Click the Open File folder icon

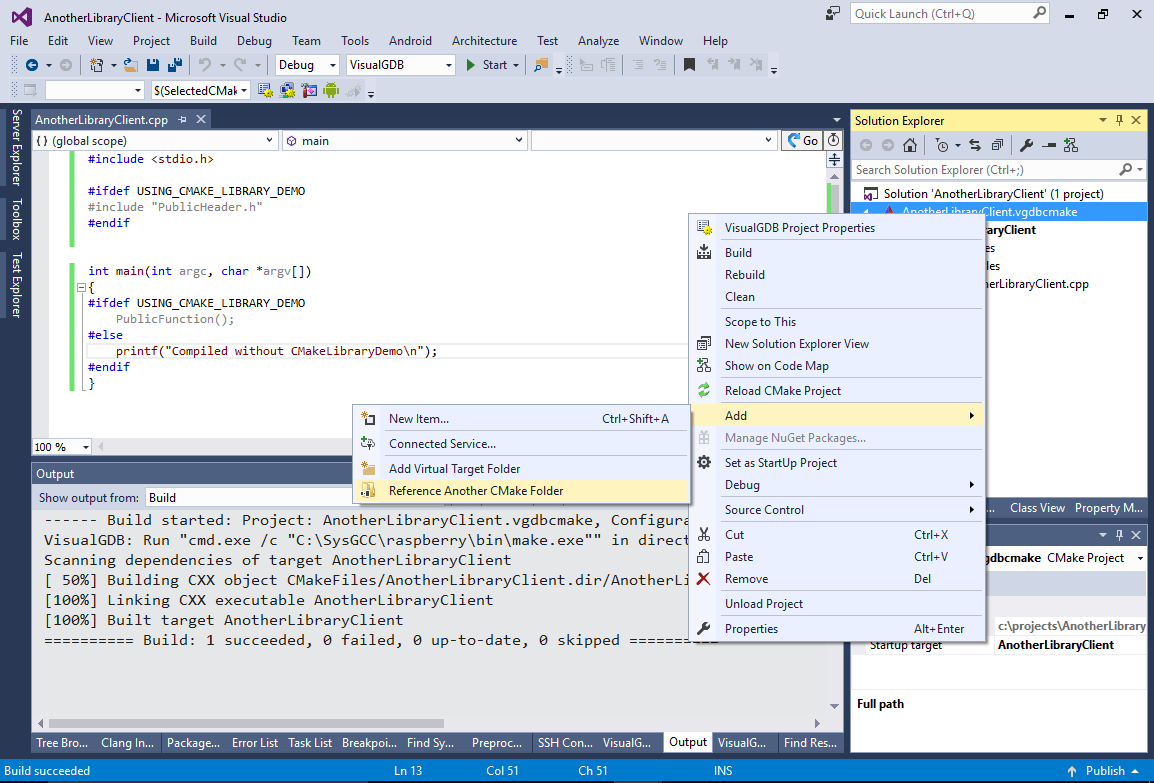tap(130, 65)
